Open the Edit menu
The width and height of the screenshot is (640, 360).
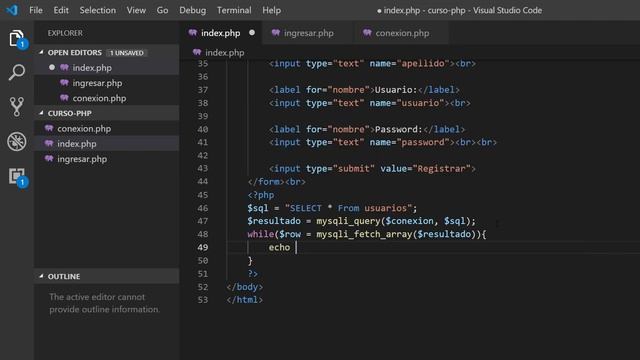[61, 10]
